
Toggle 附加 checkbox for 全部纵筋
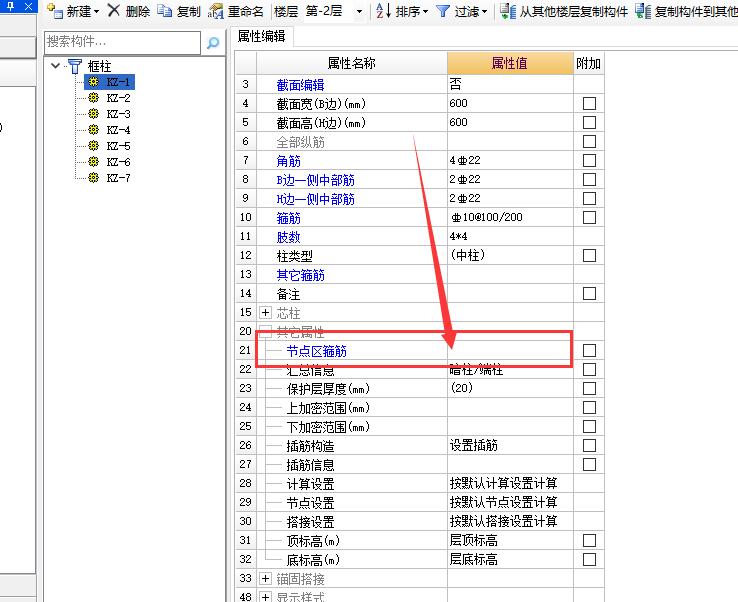589,141
